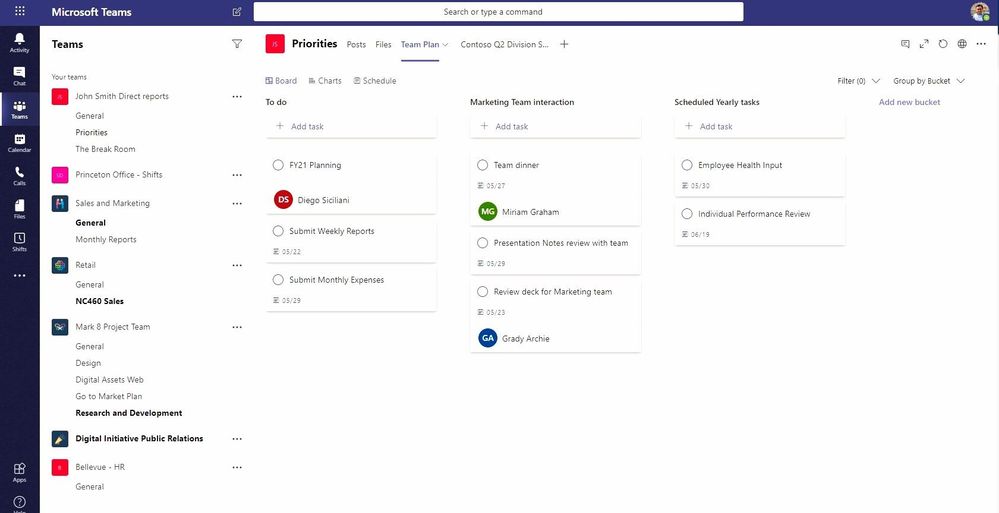
Task: Mark Individual Performance Review complete
Action: (x=687, y=214)
